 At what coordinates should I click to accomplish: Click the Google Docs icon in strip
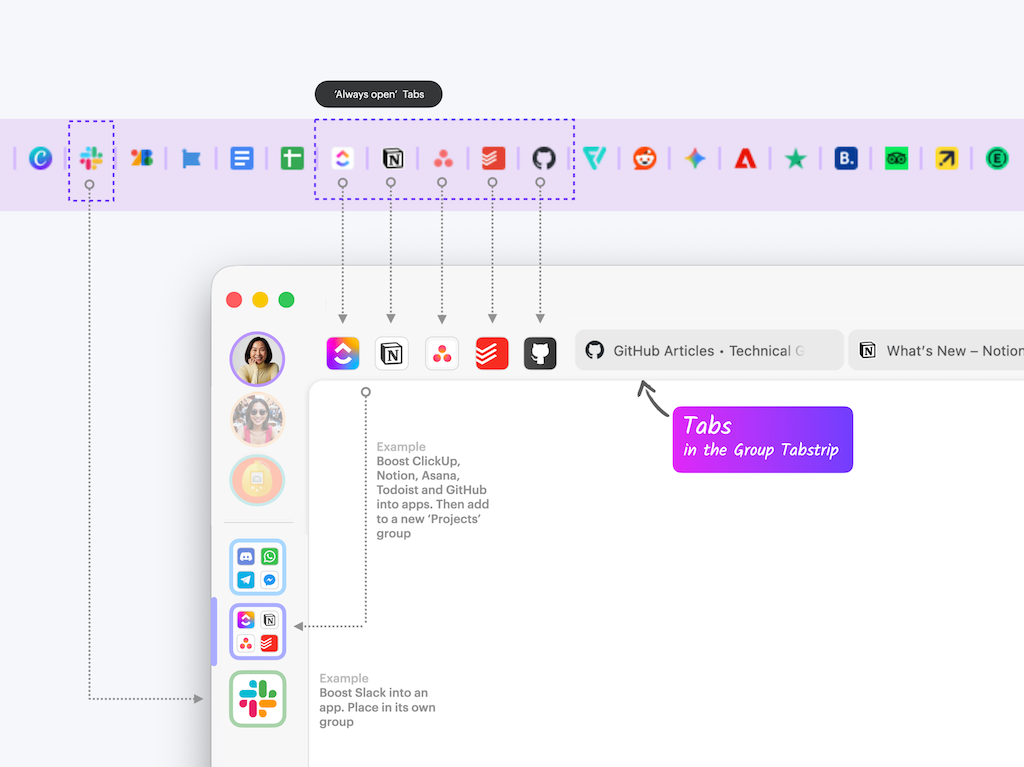pos(242,158)
